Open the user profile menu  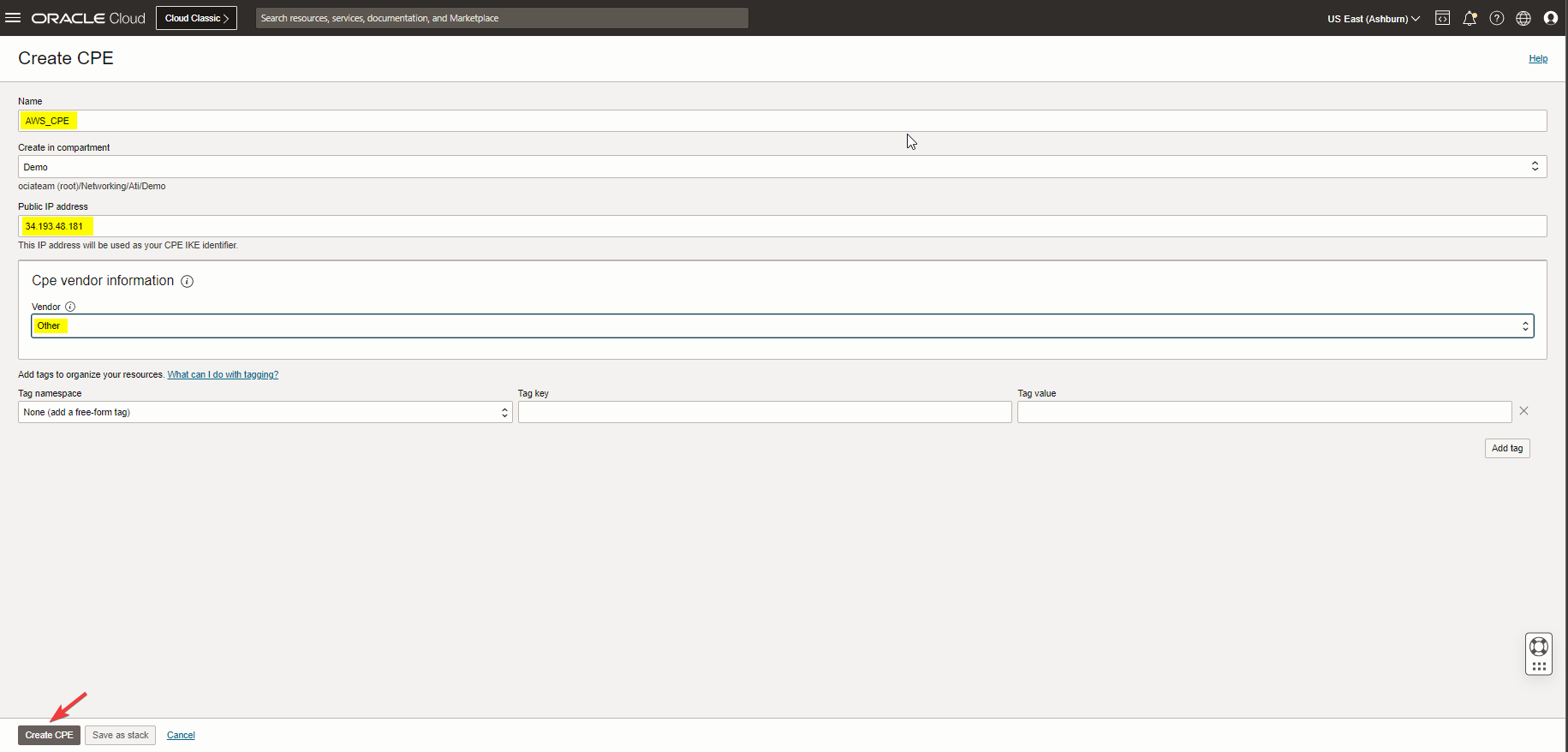(x=1551, y=18)
